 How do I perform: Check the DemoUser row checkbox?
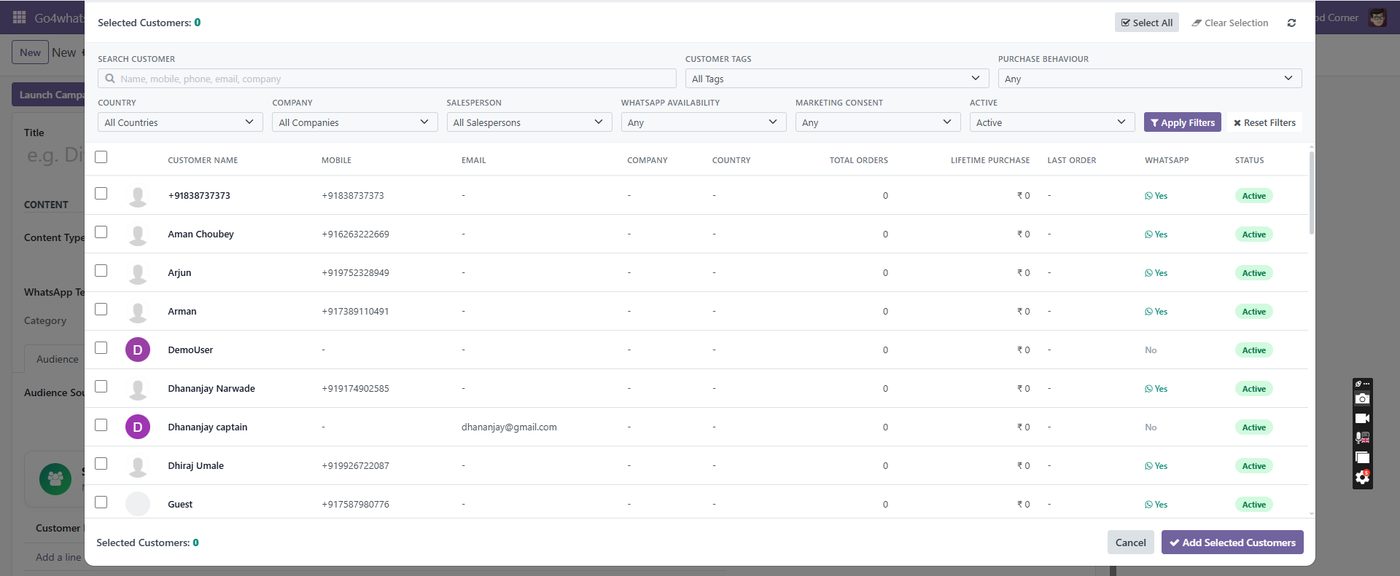coord(101,348)
